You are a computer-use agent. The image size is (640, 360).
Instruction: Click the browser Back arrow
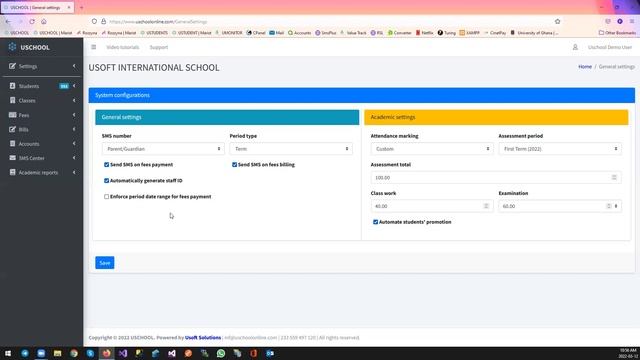pyautogui.click(x=8, y=21)
